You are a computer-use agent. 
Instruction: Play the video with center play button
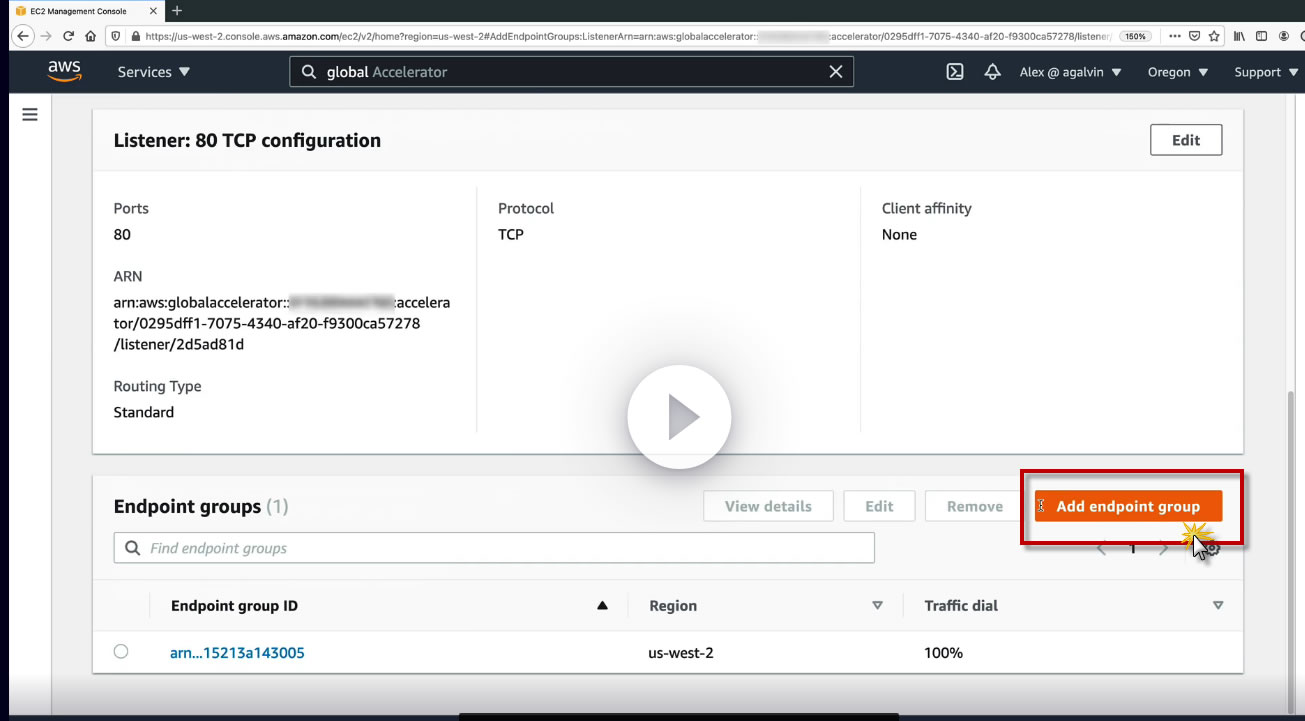[x=679, y=417]
